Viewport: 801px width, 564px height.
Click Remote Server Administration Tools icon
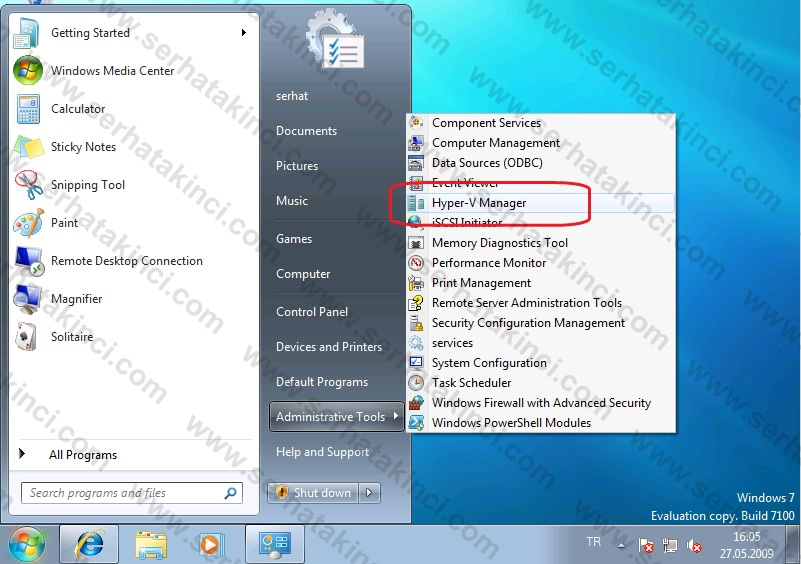(416, 303)
